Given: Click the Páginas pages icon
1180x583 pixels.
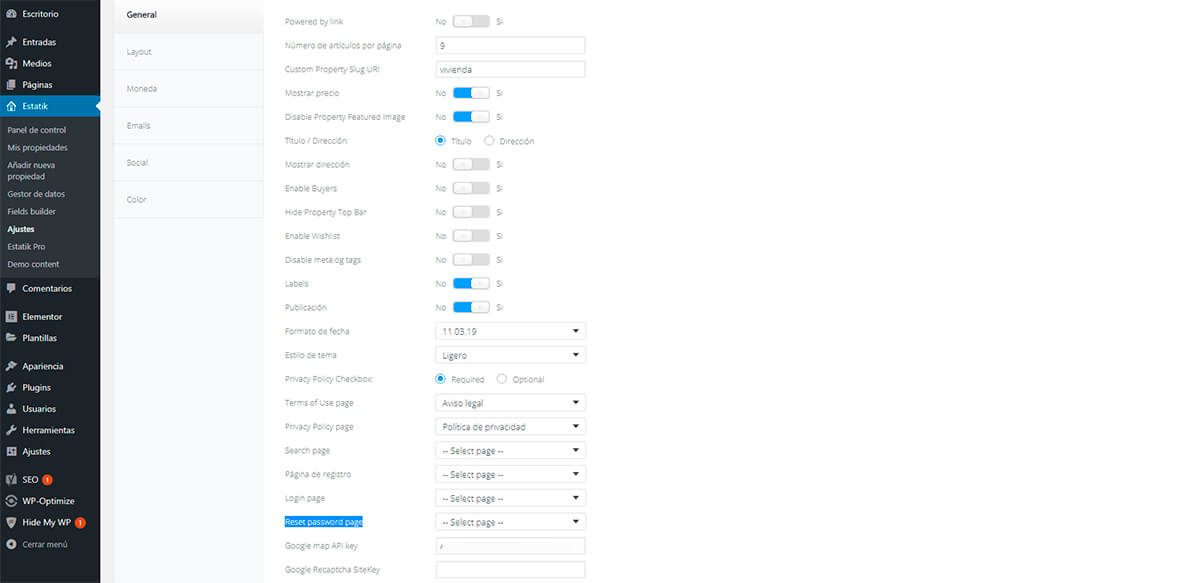Looking at the screenshot, I should click(11, 85).
